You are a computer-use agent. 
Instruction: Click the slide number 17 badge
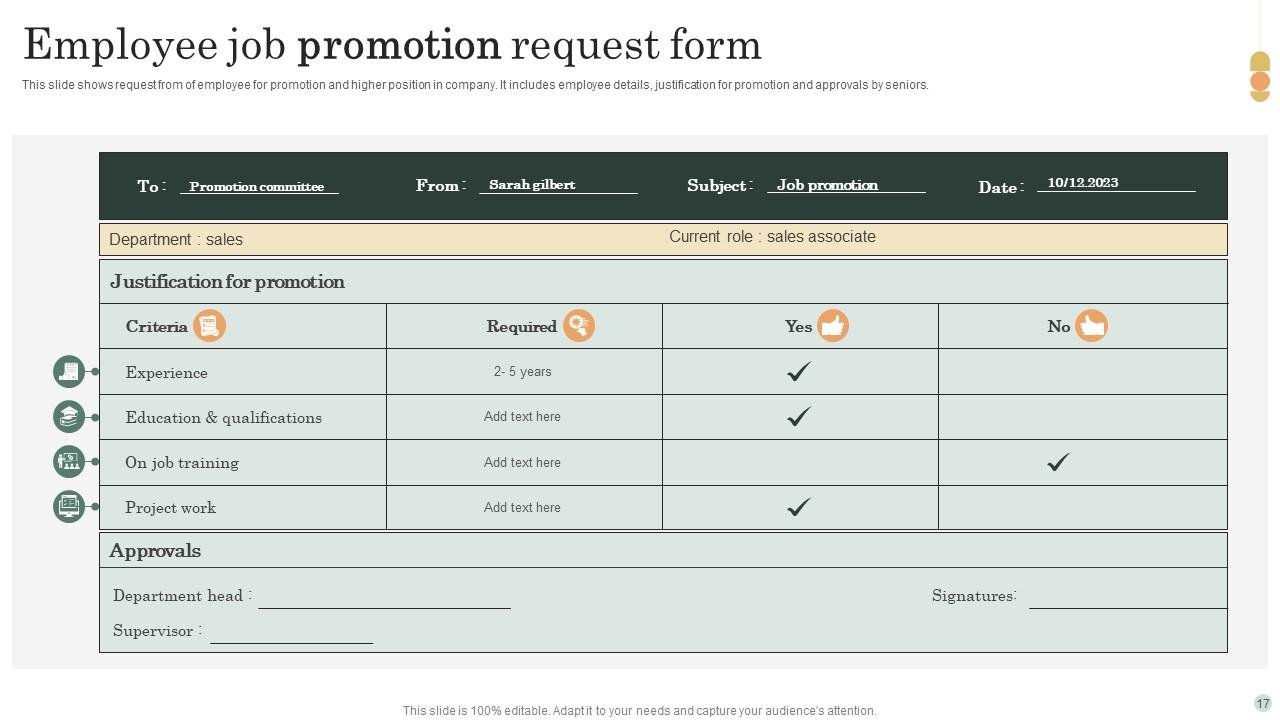(x=1262, y=703)
